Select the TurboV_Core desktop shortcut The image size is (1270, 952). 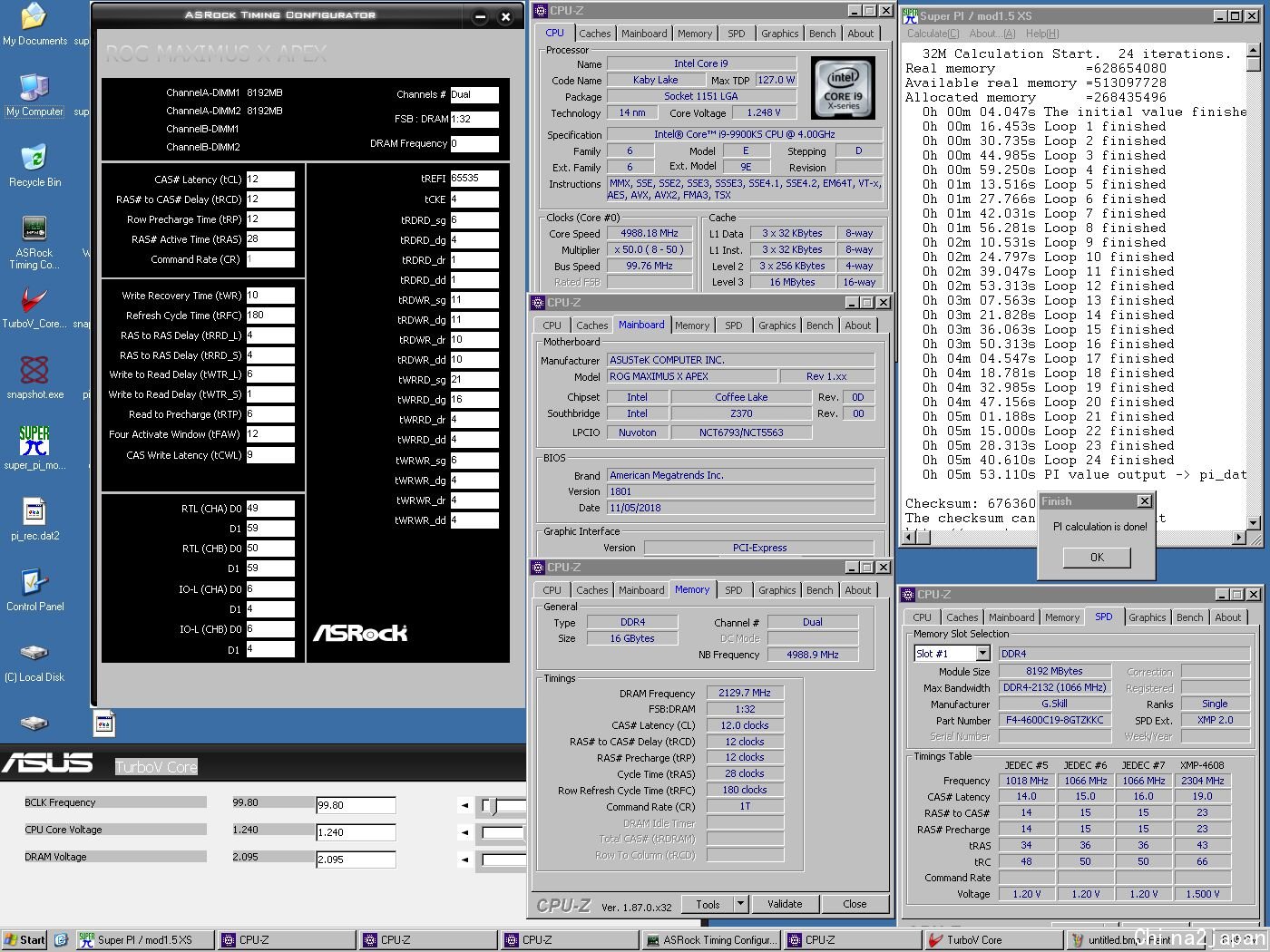[34, 308]
